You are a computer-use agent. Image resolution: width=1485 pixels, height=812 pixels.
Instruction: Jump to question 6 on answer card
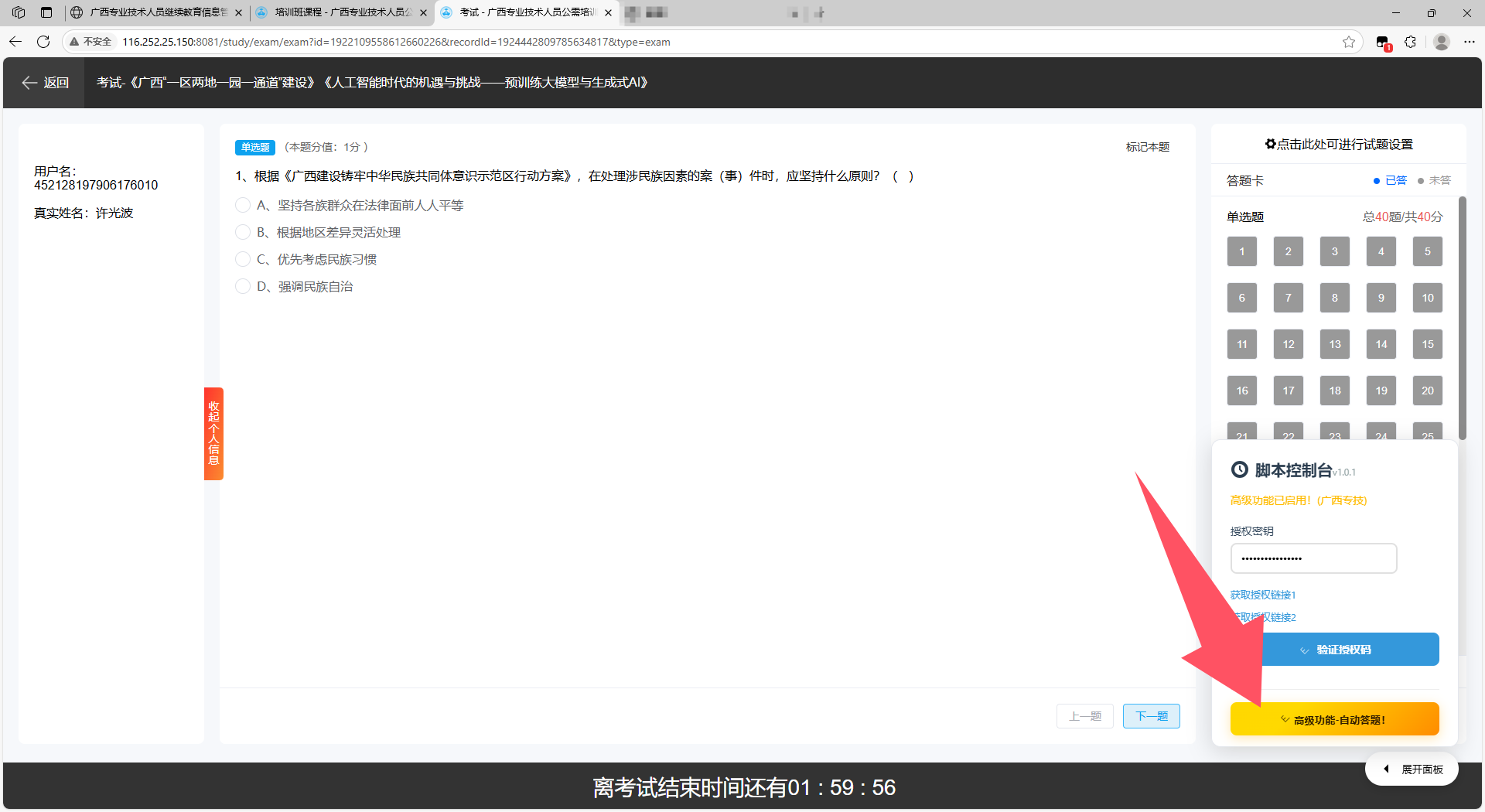1242,298
